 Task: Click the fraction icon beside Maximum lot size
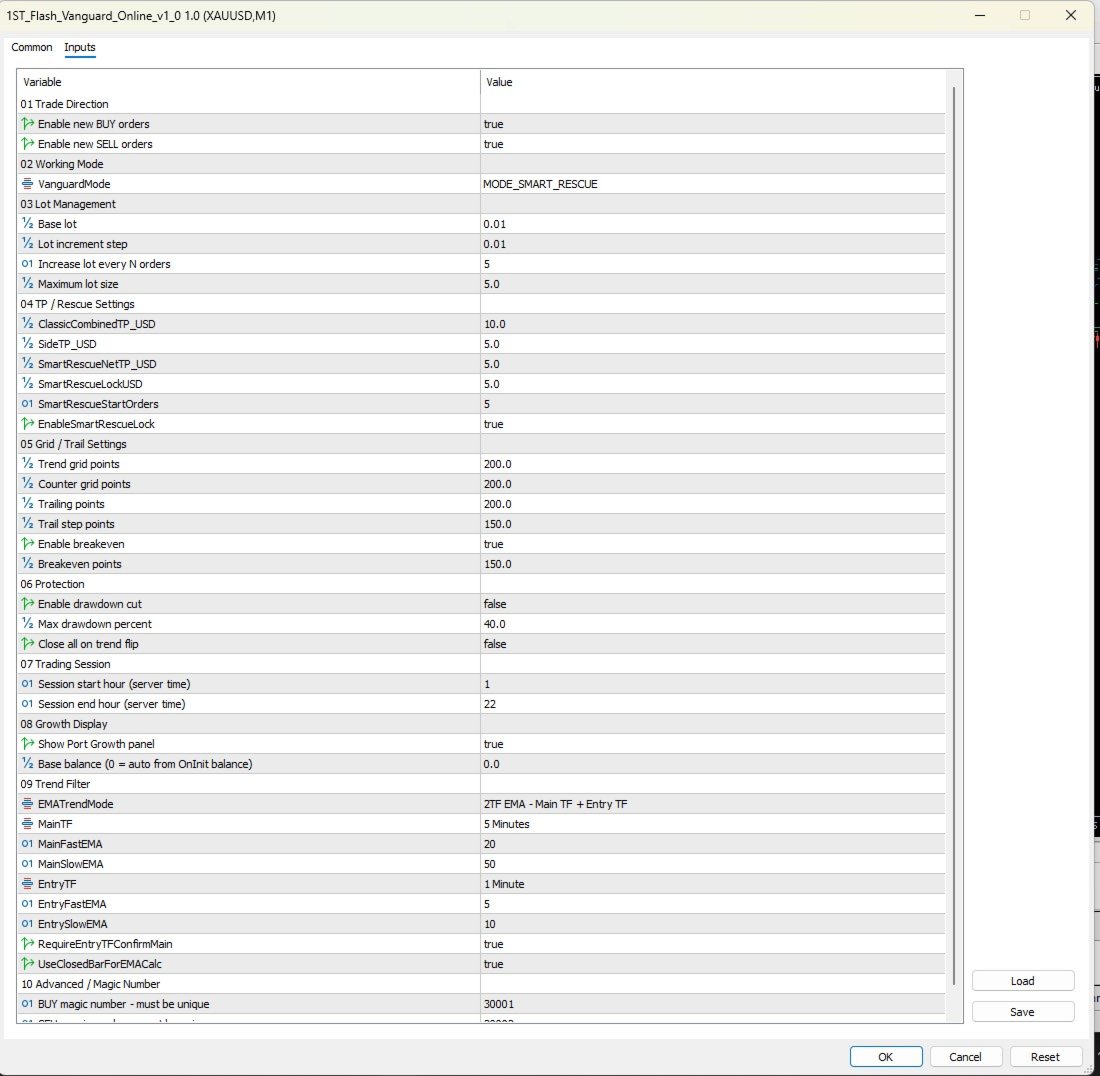click(27, 283)
